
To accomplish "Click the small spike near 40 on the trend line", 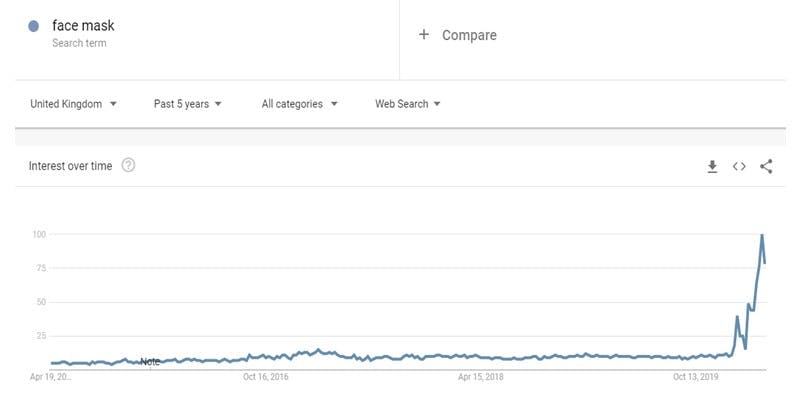I will click(737, 317).
